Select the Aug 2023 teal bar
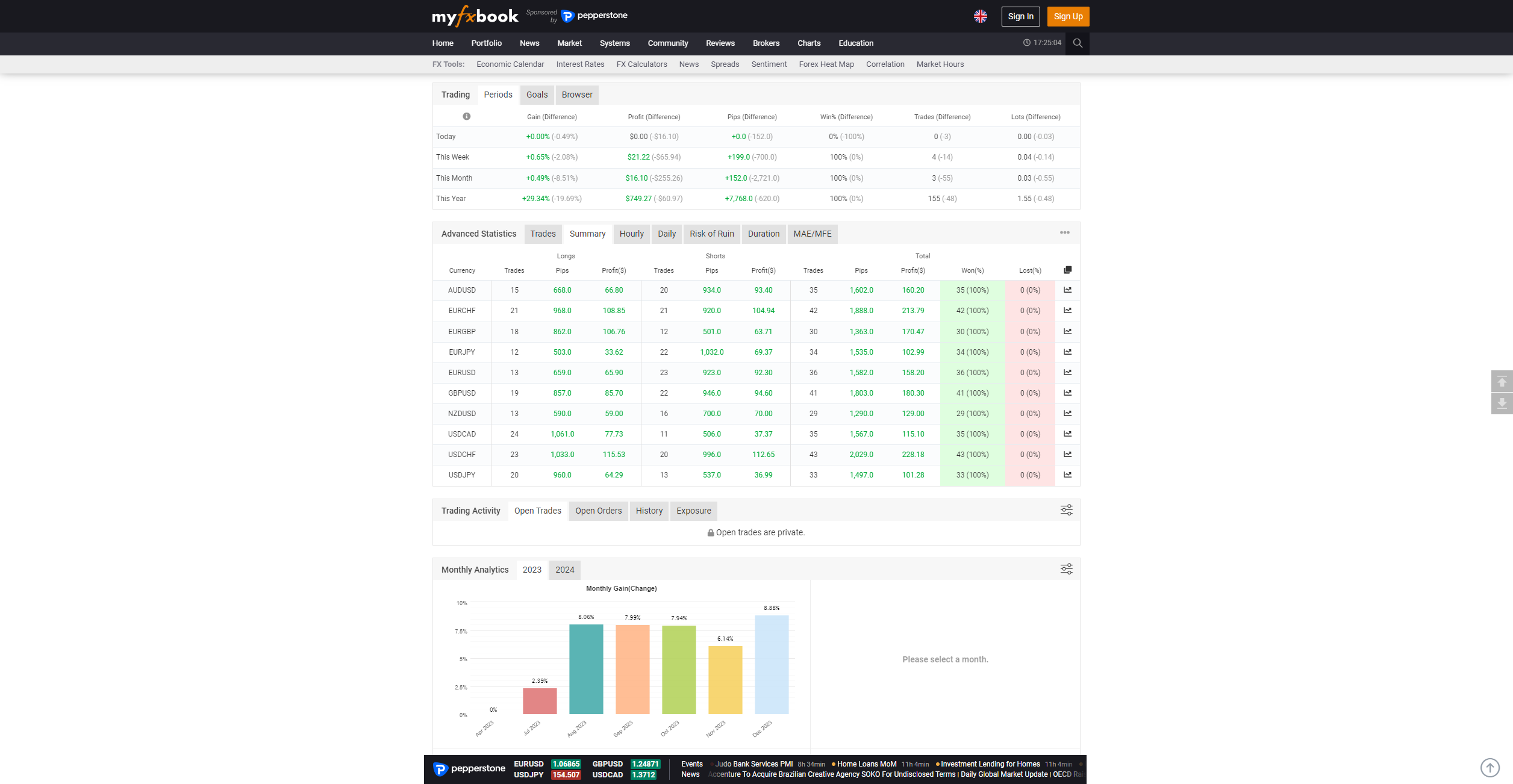 click(586, 669)
